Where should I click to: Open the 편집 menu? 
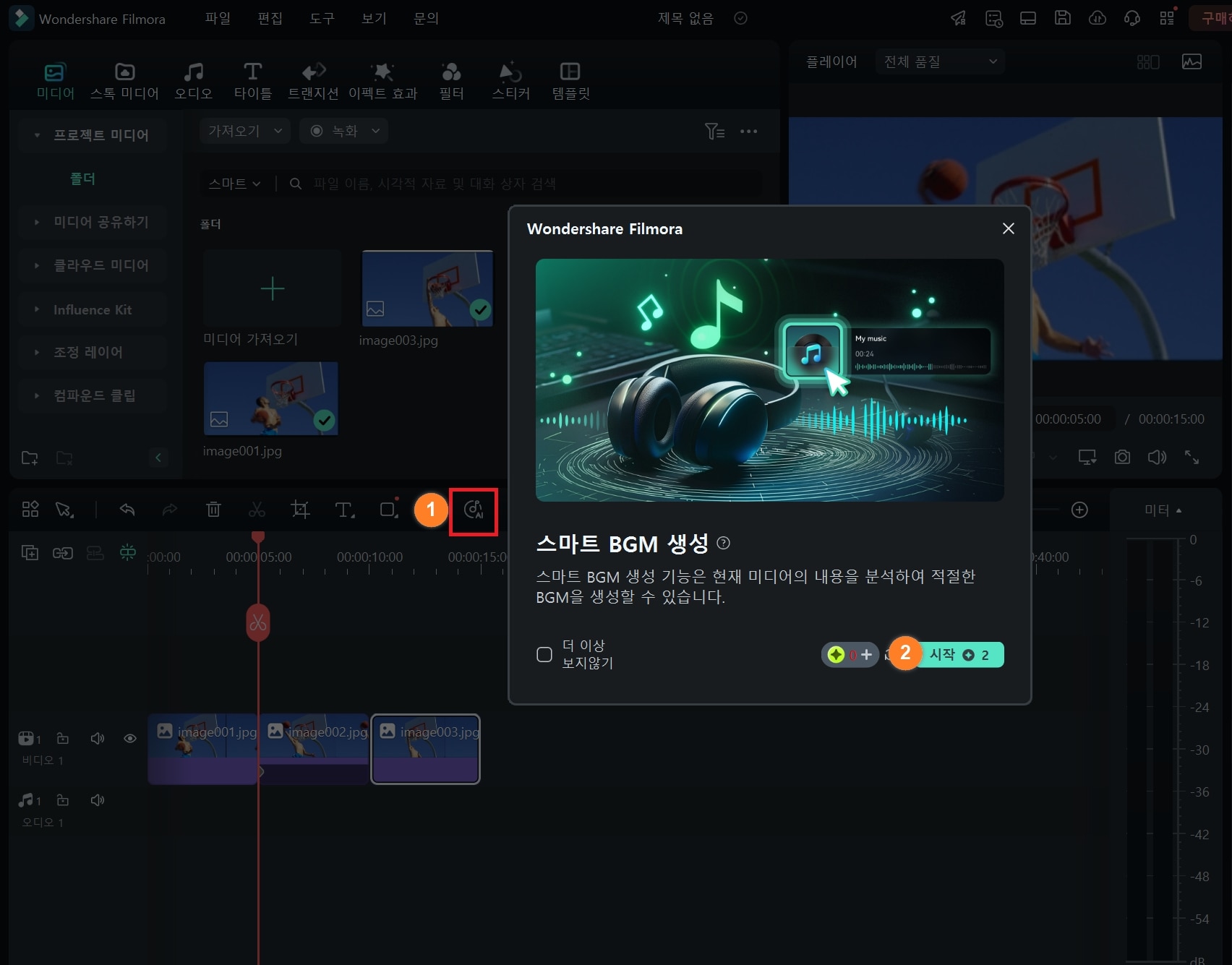(270, 18)
